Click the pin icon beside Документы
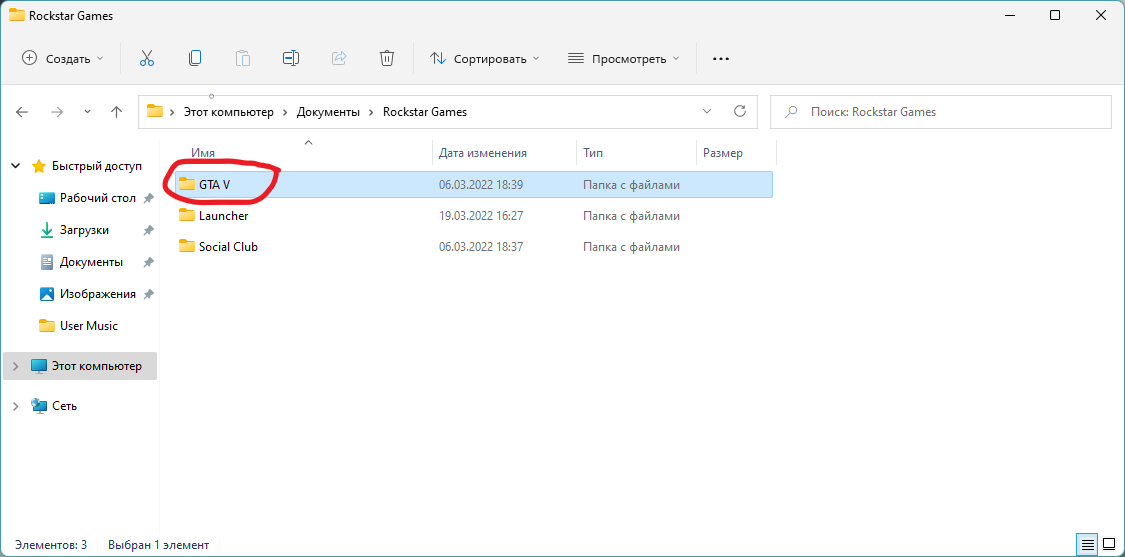Viewport: 1125px width, 557px height. [x=149, y=263]
